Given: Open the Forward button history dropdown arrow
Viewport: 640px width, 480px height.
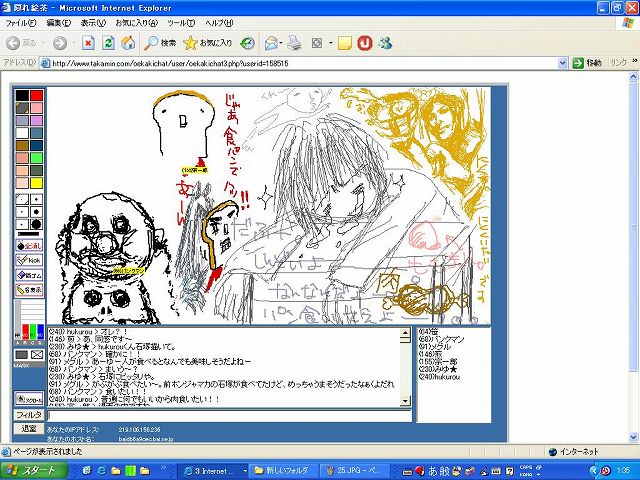Looking at the screenshot, I should (x=73, y=43).
